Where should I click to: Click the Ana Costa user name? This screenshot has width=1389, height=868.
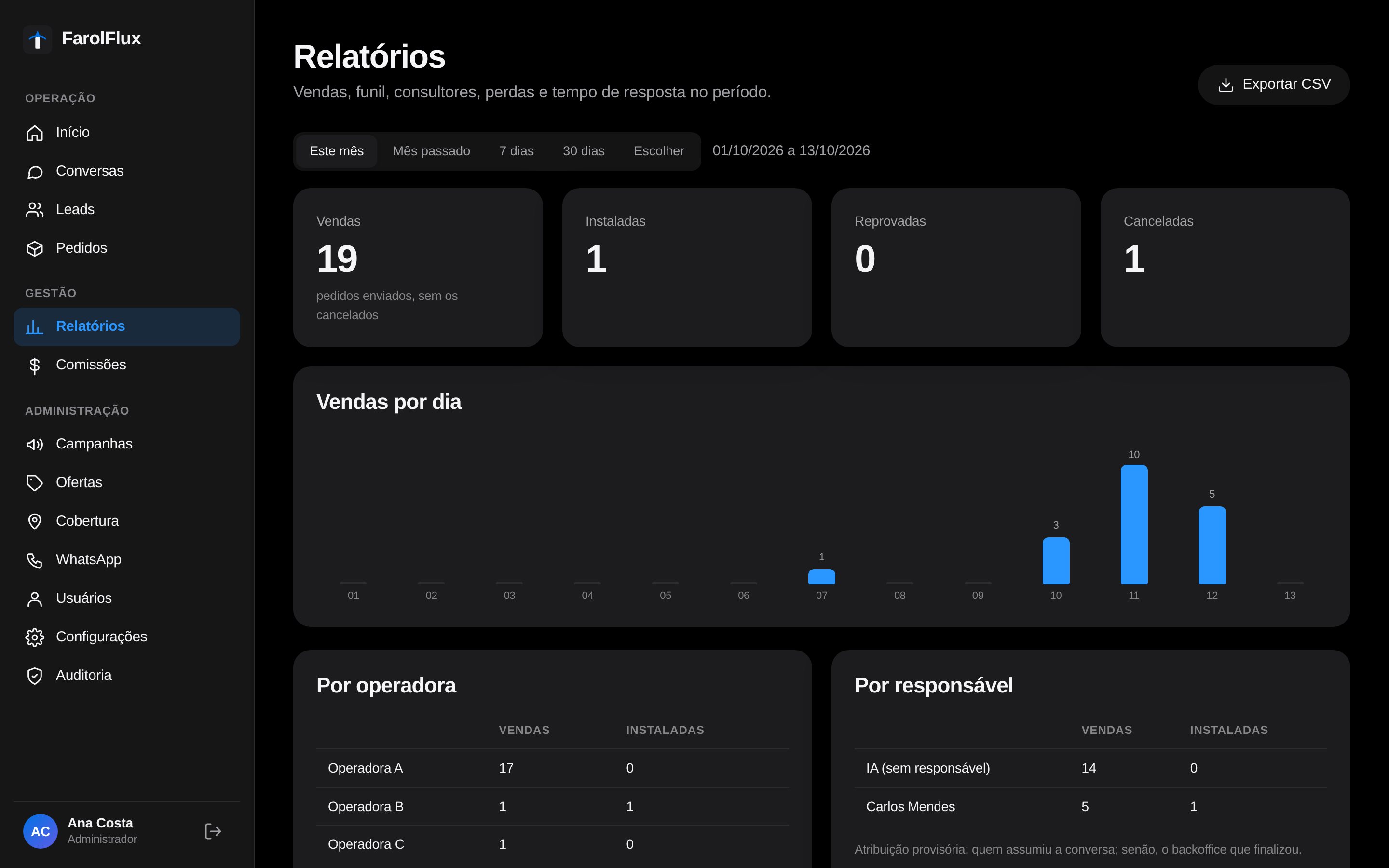click(x=100, y=823)
